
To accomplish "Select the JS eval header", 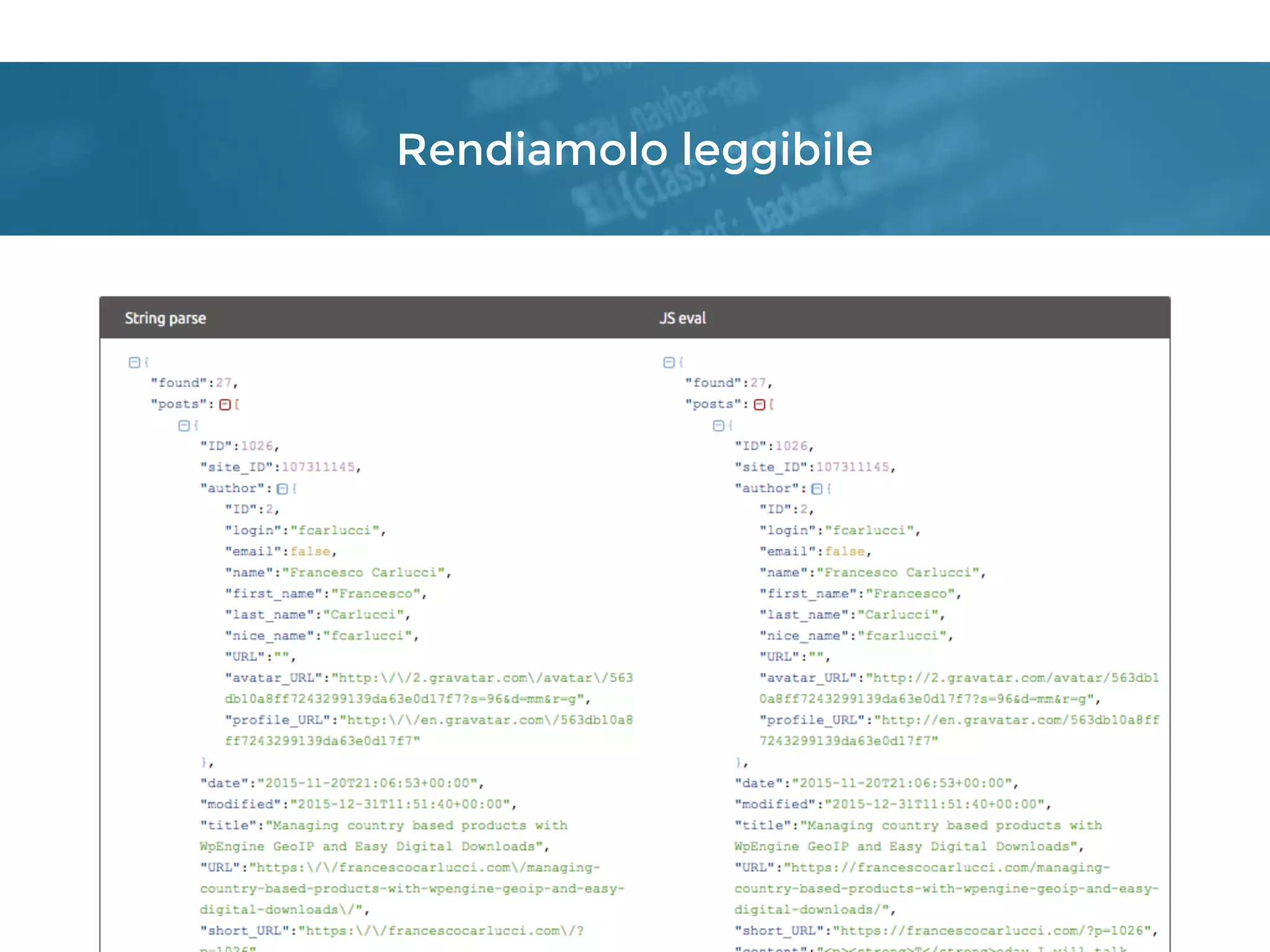I will pyautogui.click(x=682, y=318).
